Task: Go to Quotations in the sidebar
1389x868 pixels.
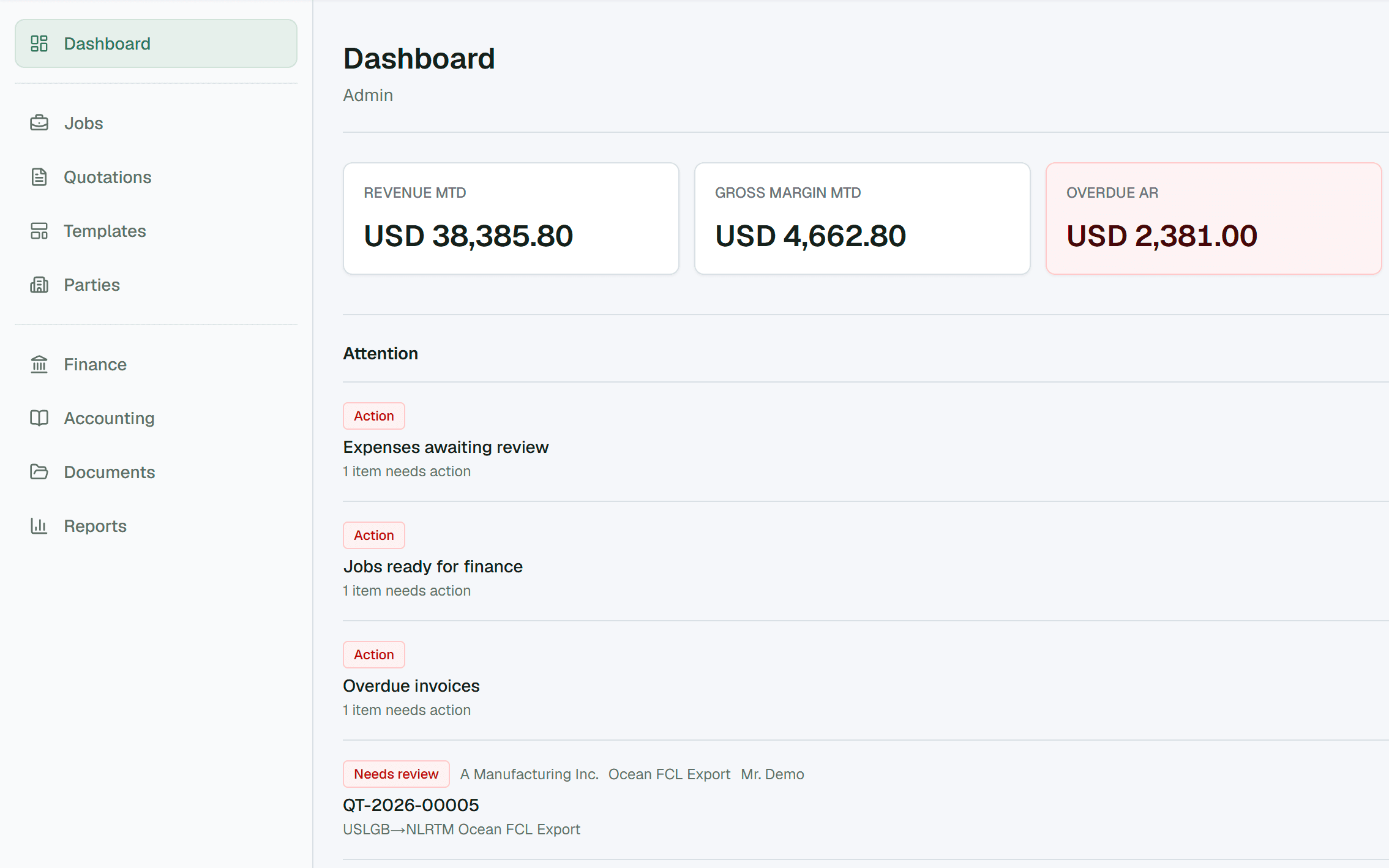Action: pos(156,177)
